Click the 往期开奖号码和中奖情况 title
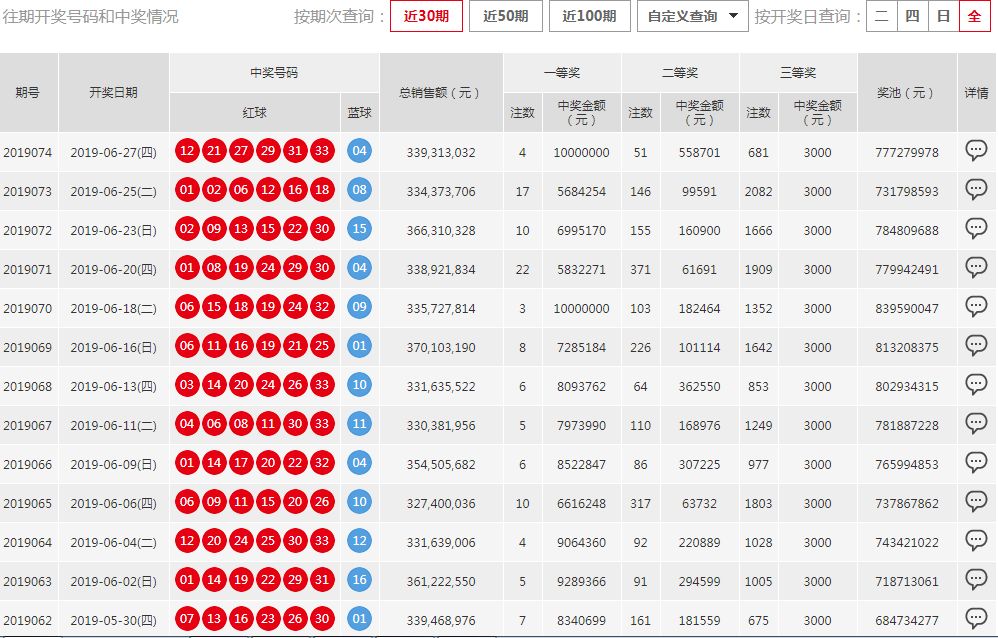Viewport: 998px width, 638px height. pos(90,17)
